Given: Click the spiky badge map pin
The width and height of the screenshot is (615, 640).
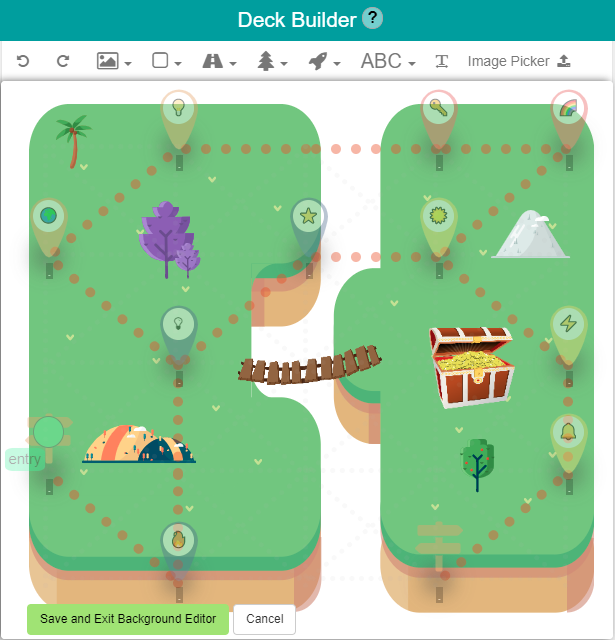Looking at the screenshot, I should (x=439, y=227).
